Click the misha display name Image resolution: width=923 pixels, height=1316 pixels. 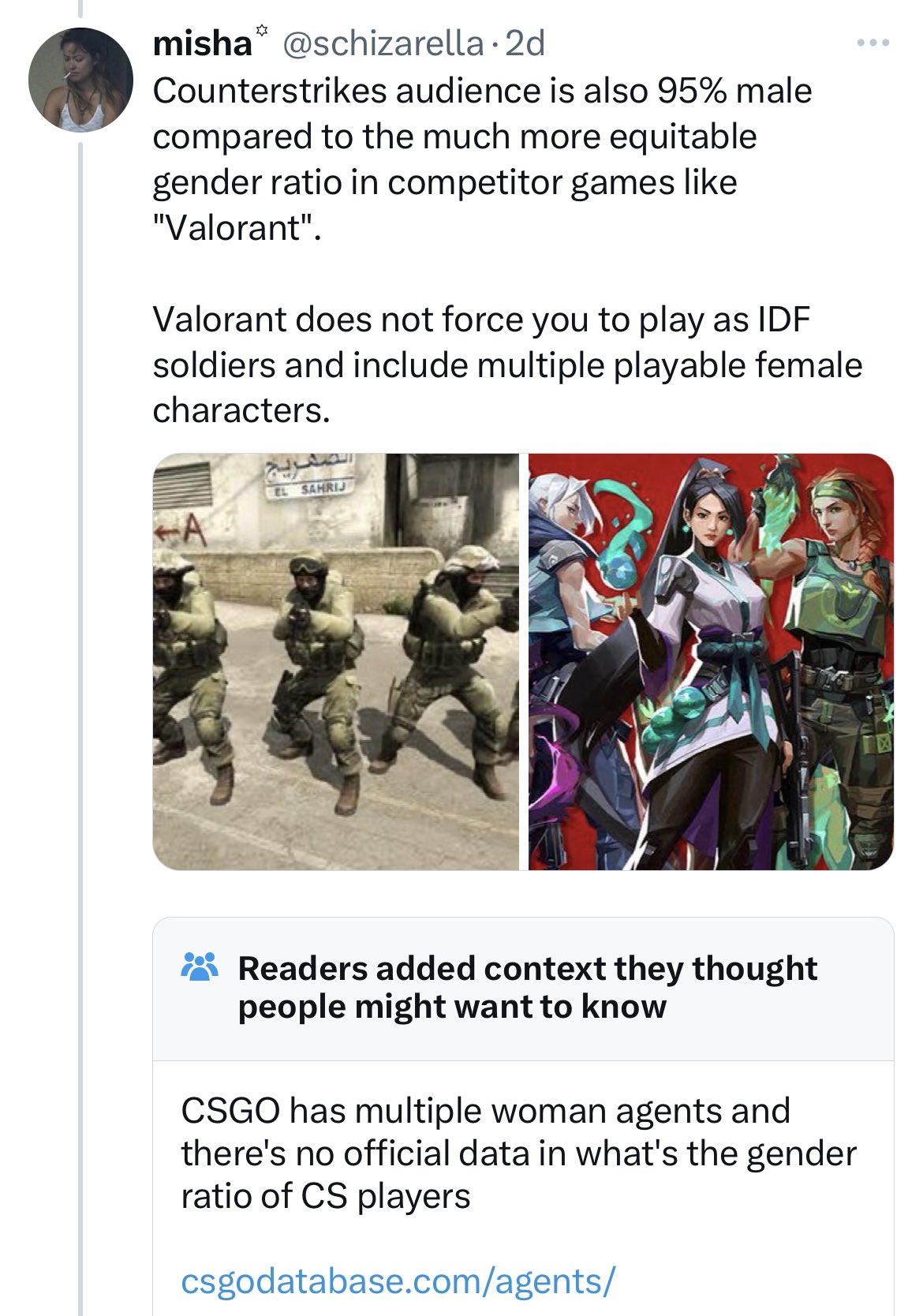pos(202,43)
